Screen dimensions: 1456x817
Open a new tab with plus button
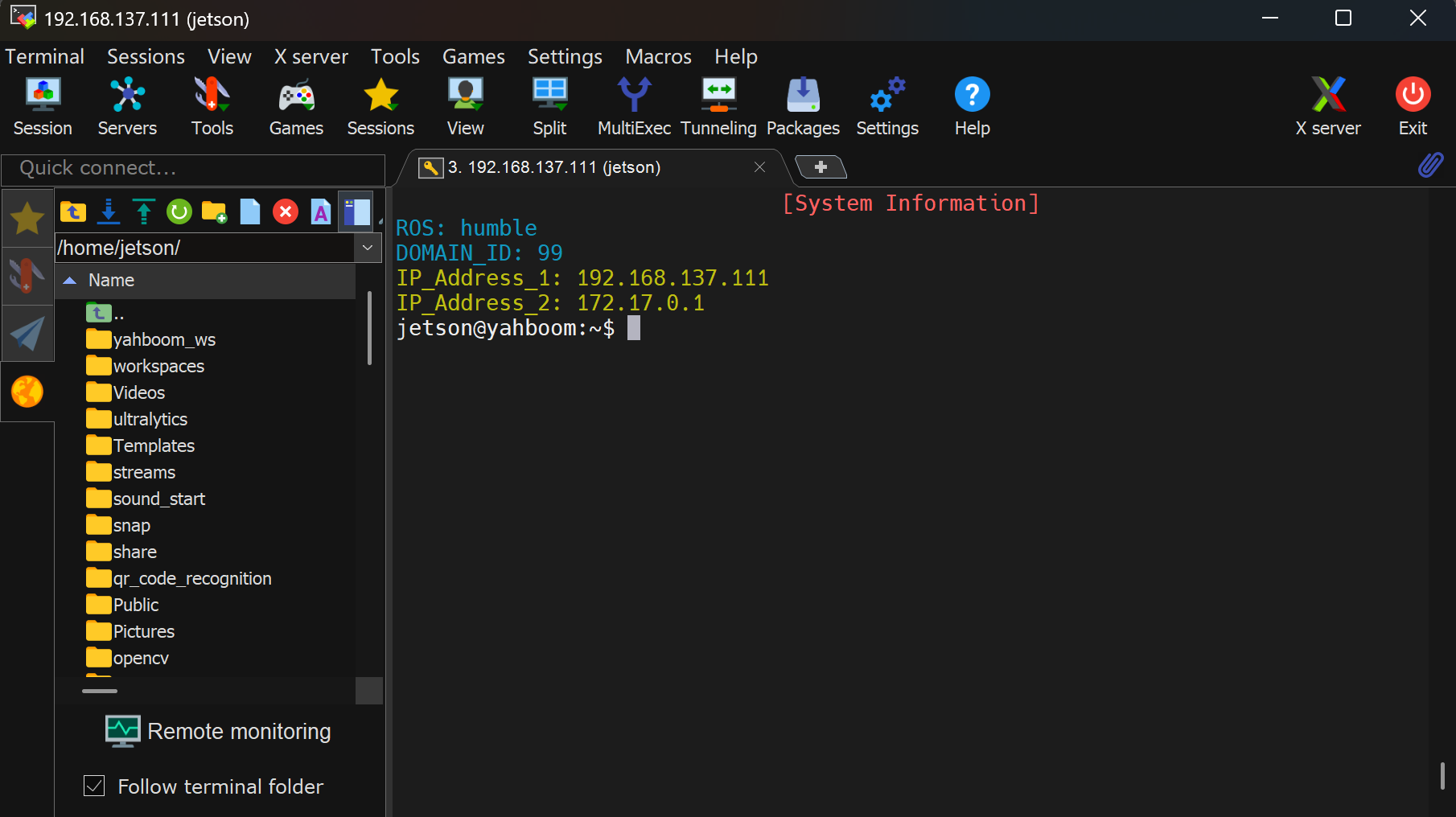tap(821, 166)
